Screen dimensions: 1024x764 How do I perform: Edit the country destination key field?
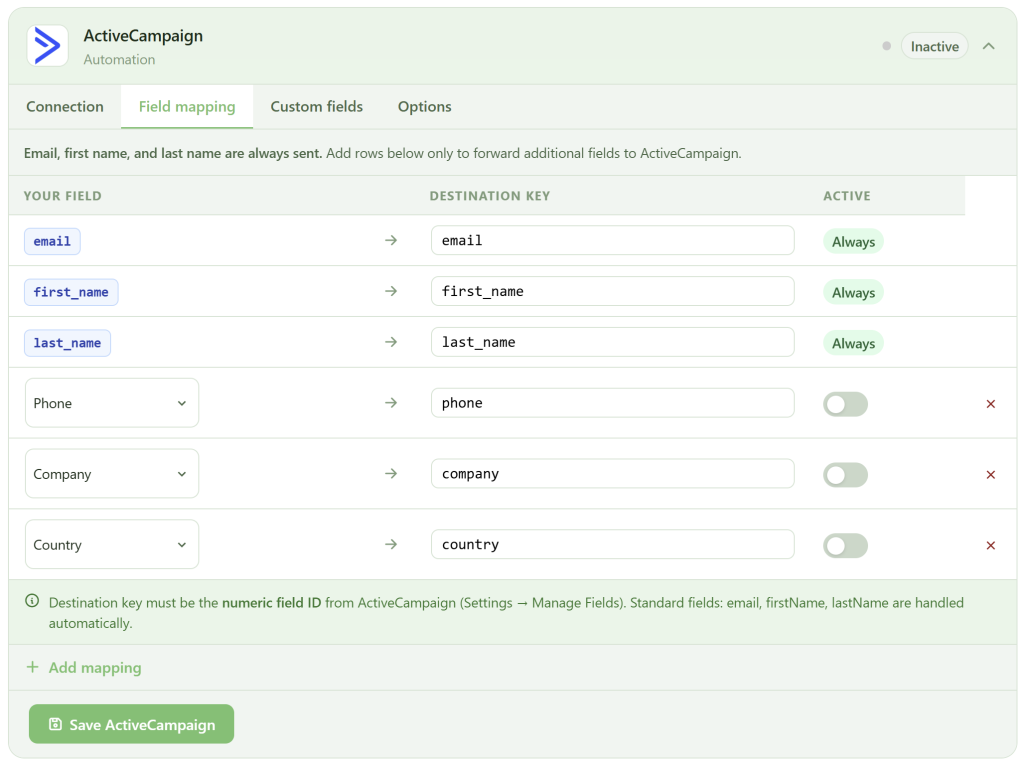pyautogui.click(x=613, y=544)
